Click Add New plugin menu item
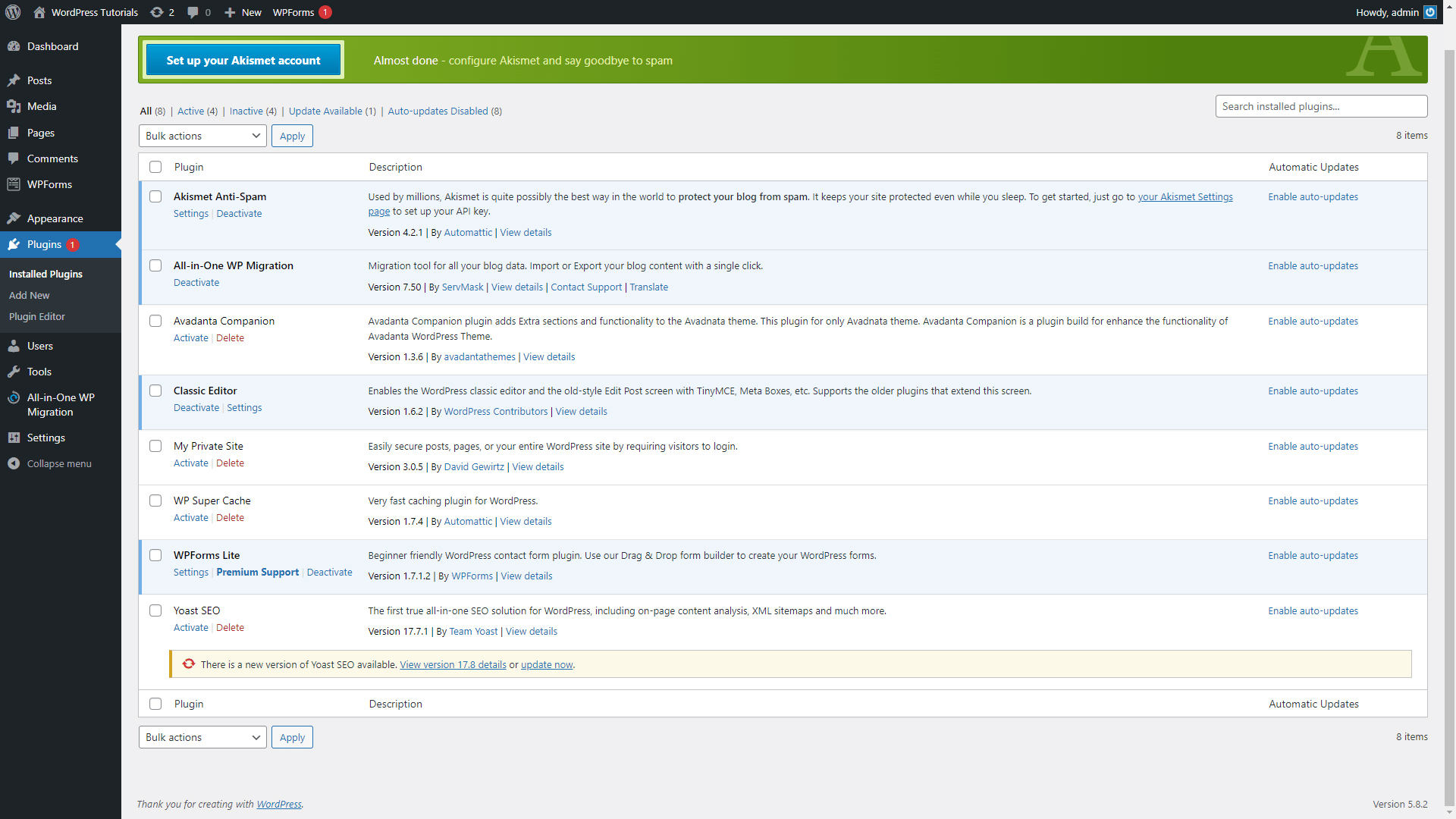This screenshot has height=819, width=1456. coord(30,295)
